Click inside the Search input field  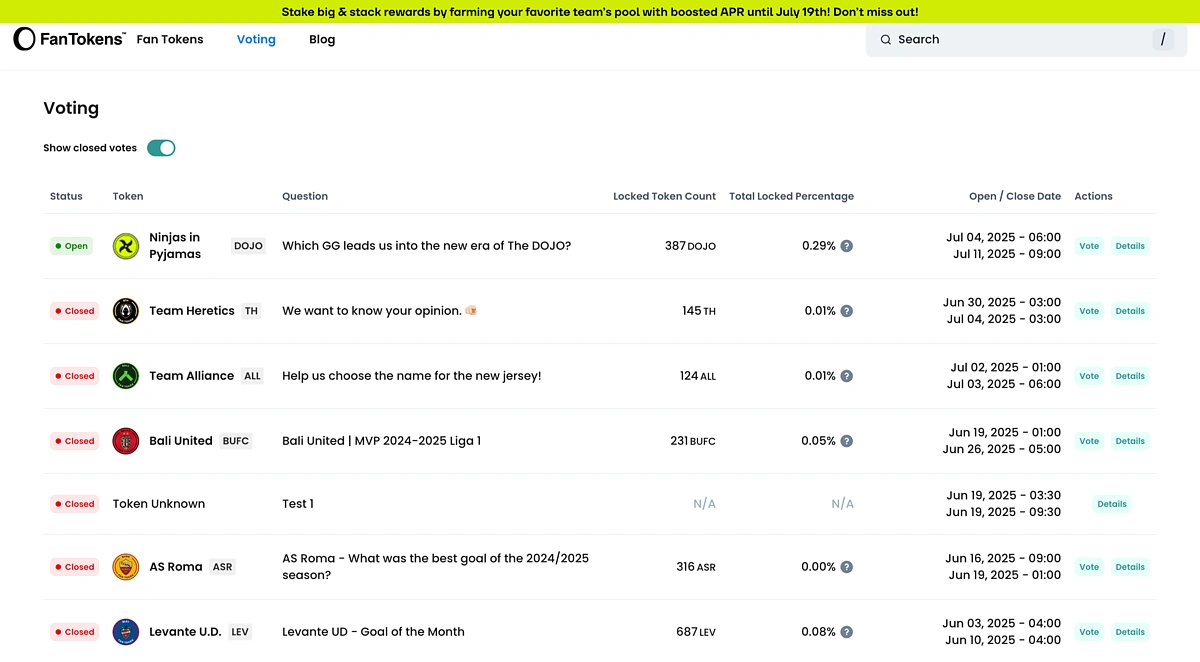pyautogui.click(x=1000, y=39)
